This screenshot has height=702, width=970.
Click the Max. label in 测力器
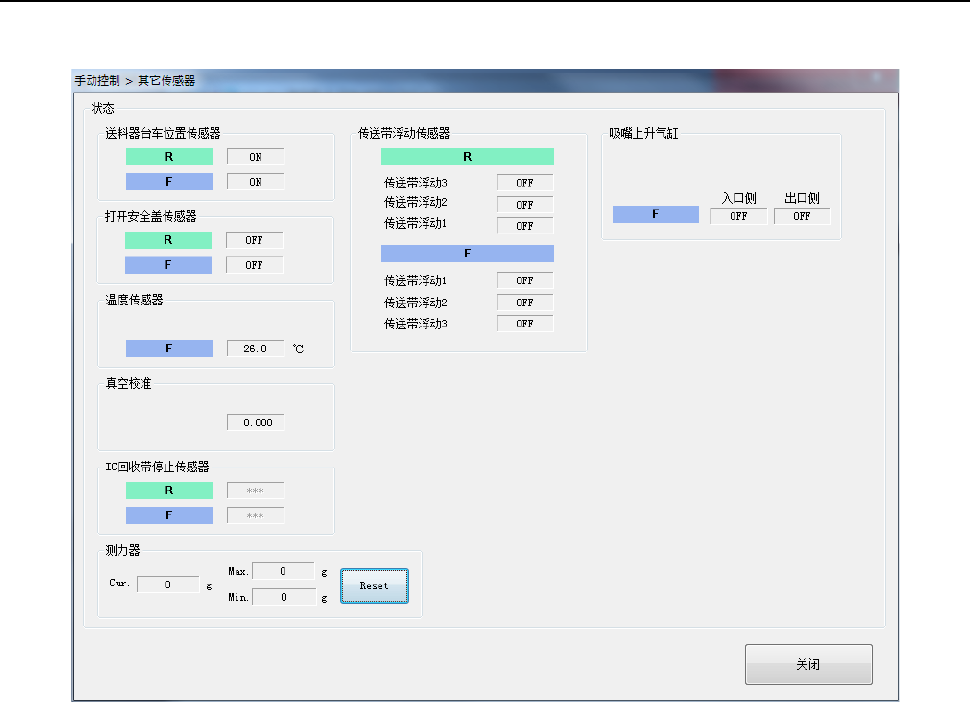click(238, 571)
